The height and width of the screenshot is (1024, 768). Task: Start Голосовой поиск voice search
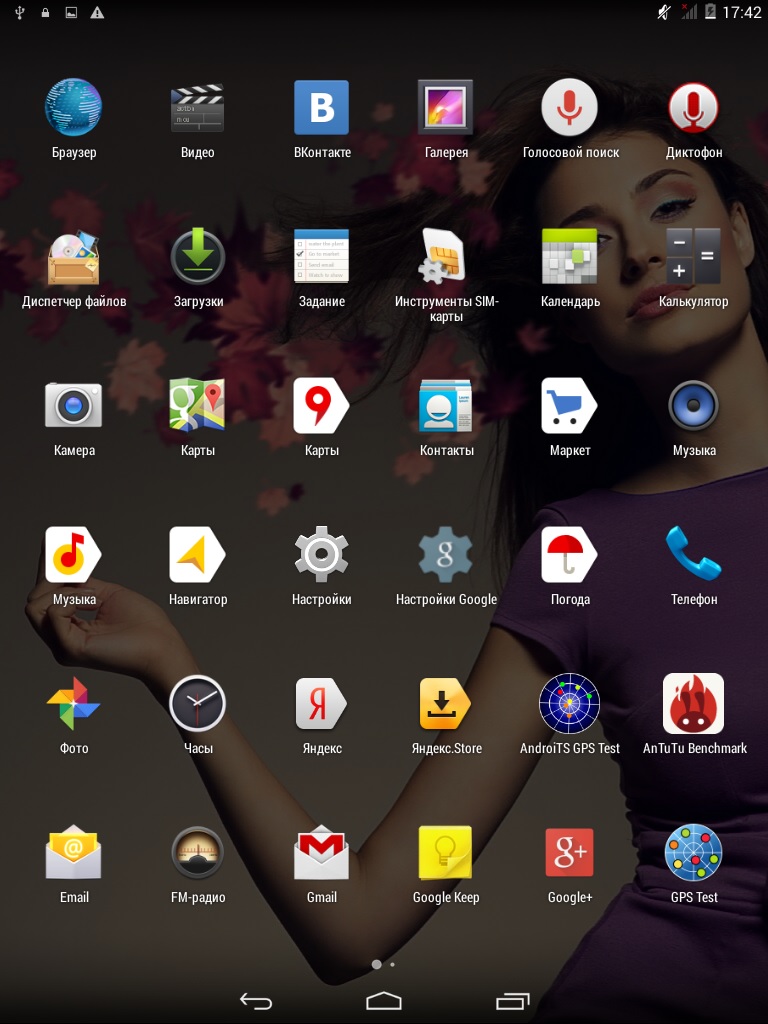pos(569,107)
